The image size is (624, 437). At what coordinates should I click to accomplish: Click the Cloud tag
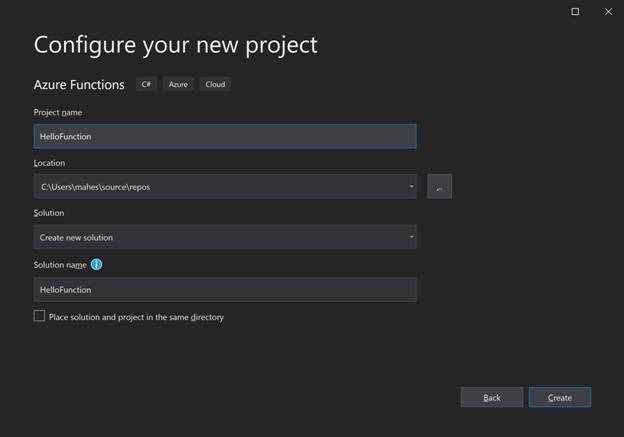[215, 84]
